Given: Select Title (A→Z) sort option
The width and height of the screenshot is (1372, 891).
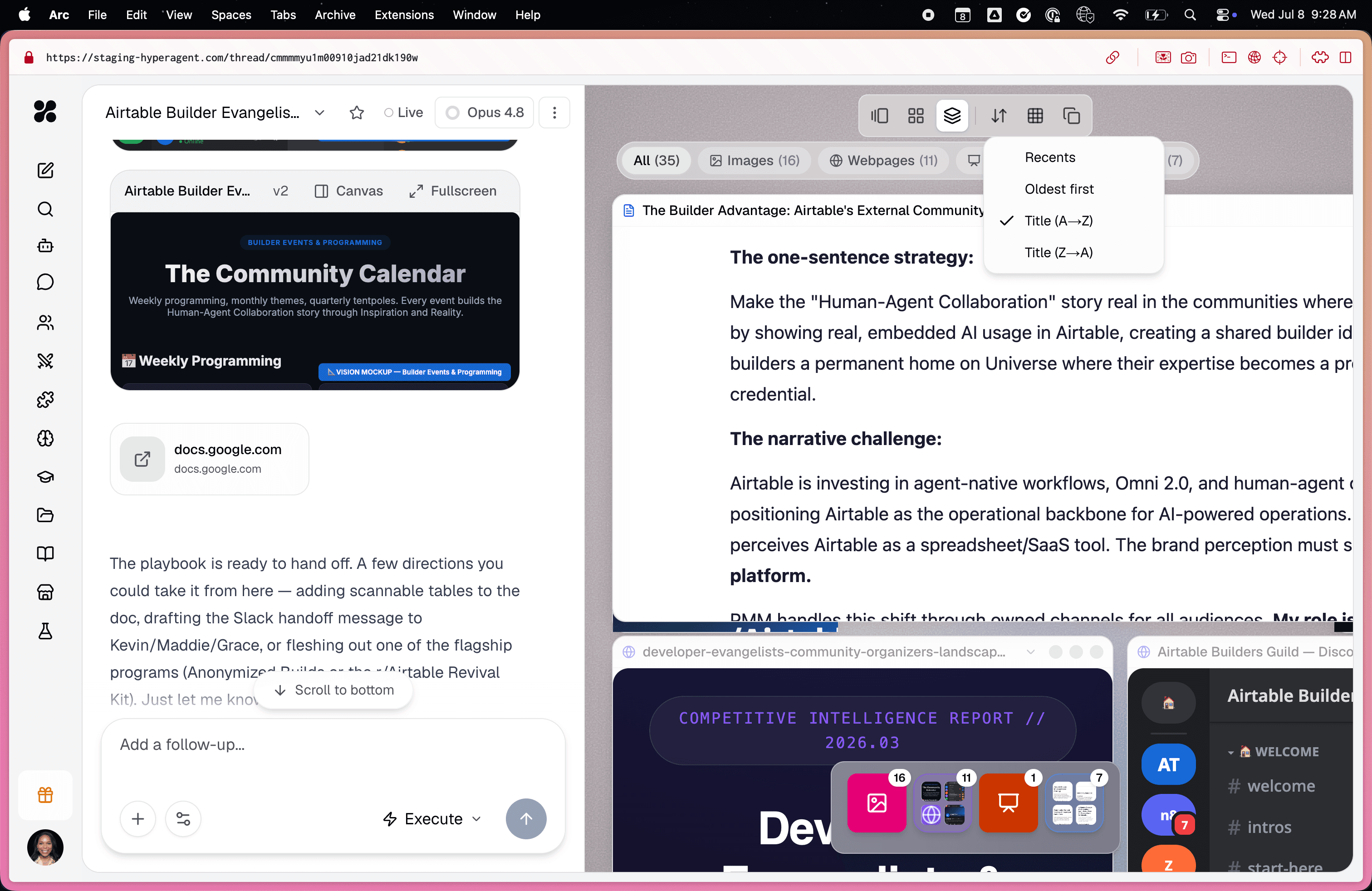Looking at the screenshot, I should [1073, 221].
